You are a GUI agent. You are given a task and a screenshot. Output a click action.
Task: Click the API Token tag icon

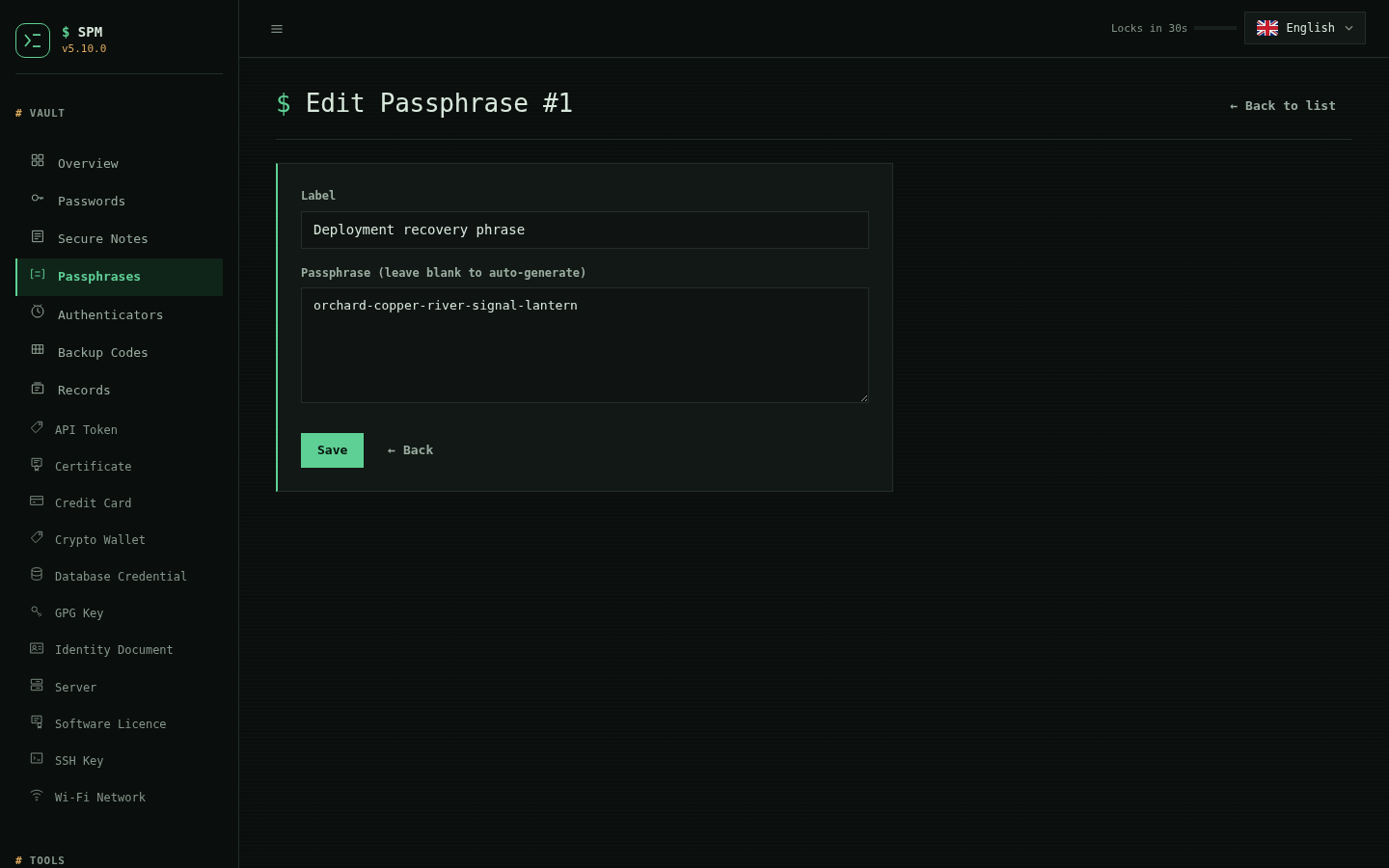(37, 427)
